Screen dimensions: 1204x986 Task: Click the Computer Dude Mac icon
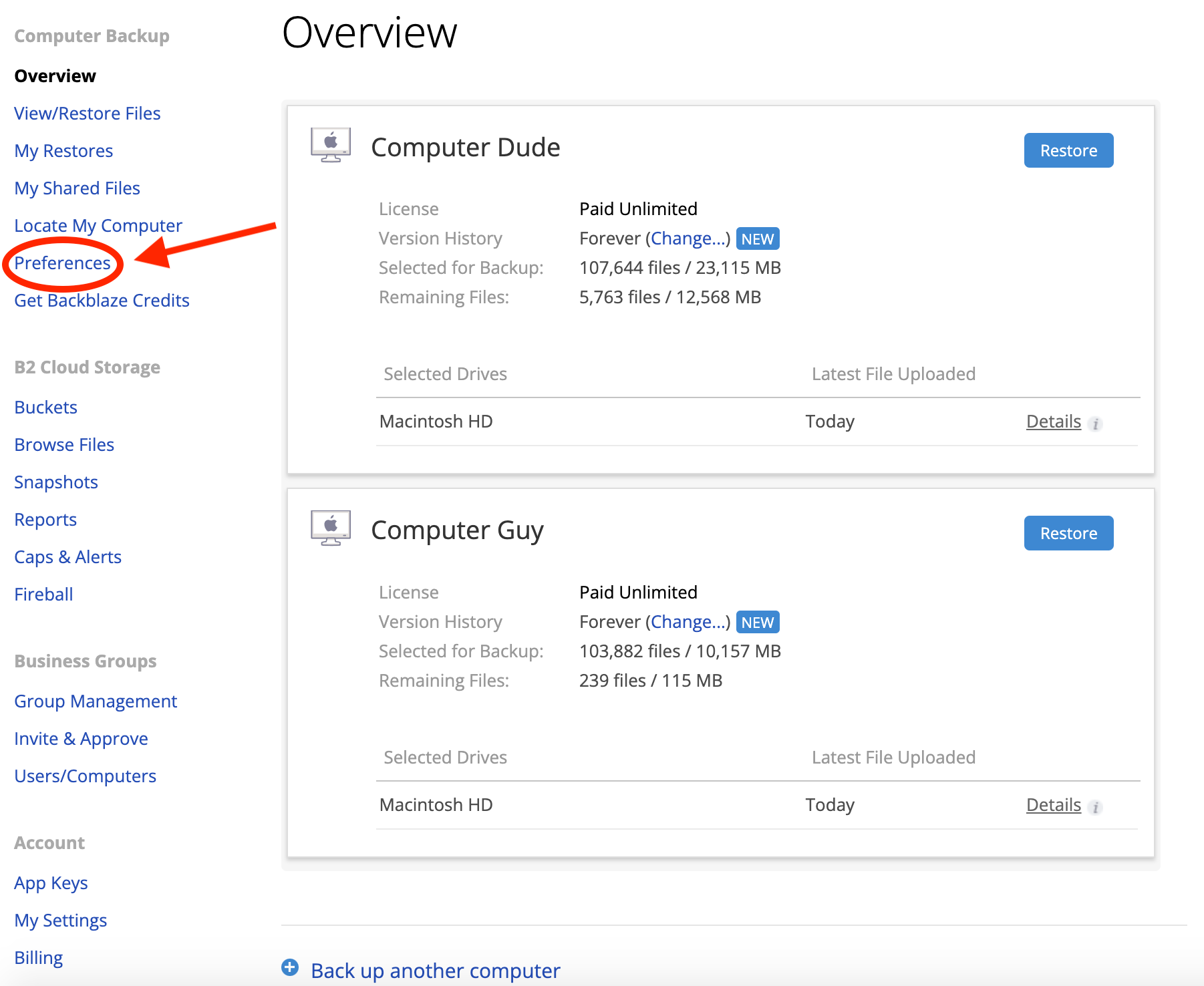(x=331, y=145)
